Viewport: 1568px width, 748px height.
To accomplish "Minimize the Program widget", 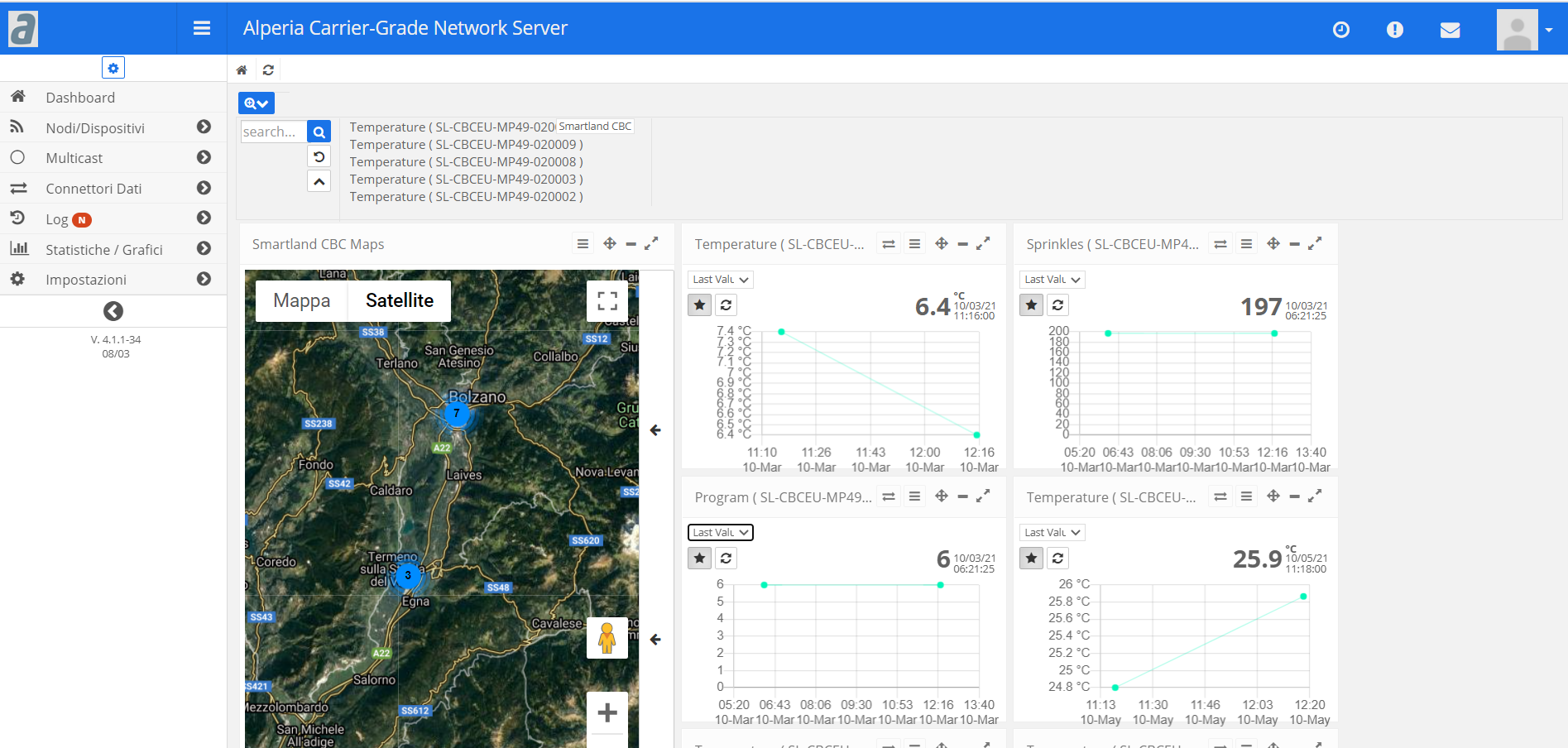I will click(x=962, y=496).
